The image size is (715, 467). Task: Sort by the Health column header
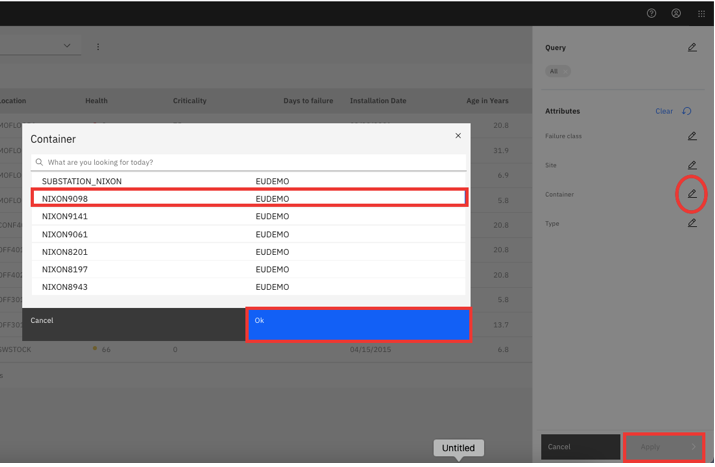(96, 101)
